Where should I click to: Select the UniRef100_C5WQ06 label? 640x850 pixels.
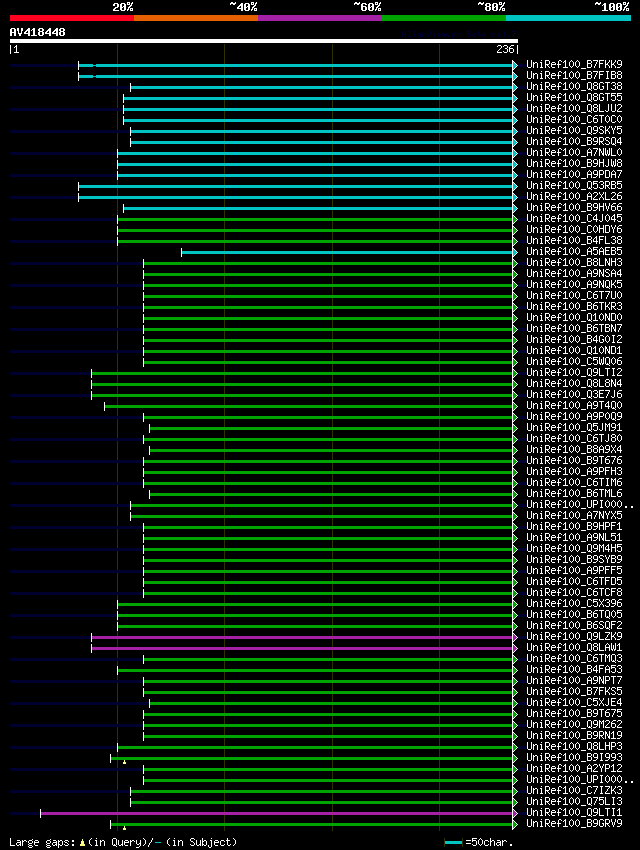click(x=574, y=362)
